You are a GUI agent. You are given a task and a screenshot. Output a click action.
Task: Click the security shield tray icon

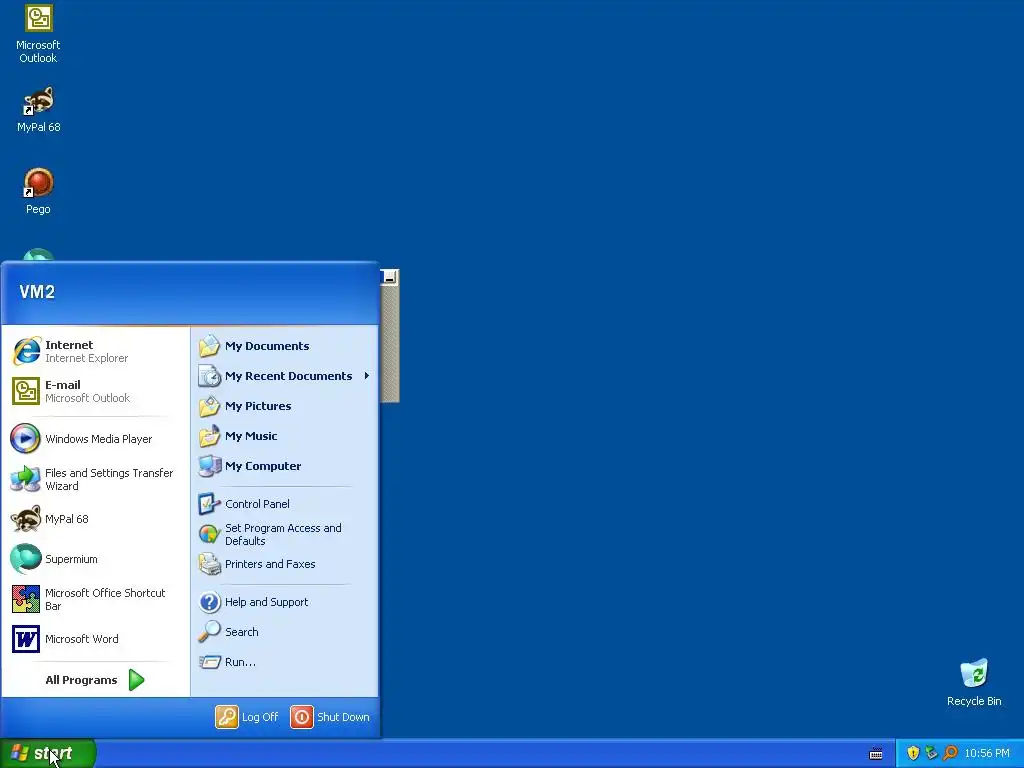click(x=913, y=754)
